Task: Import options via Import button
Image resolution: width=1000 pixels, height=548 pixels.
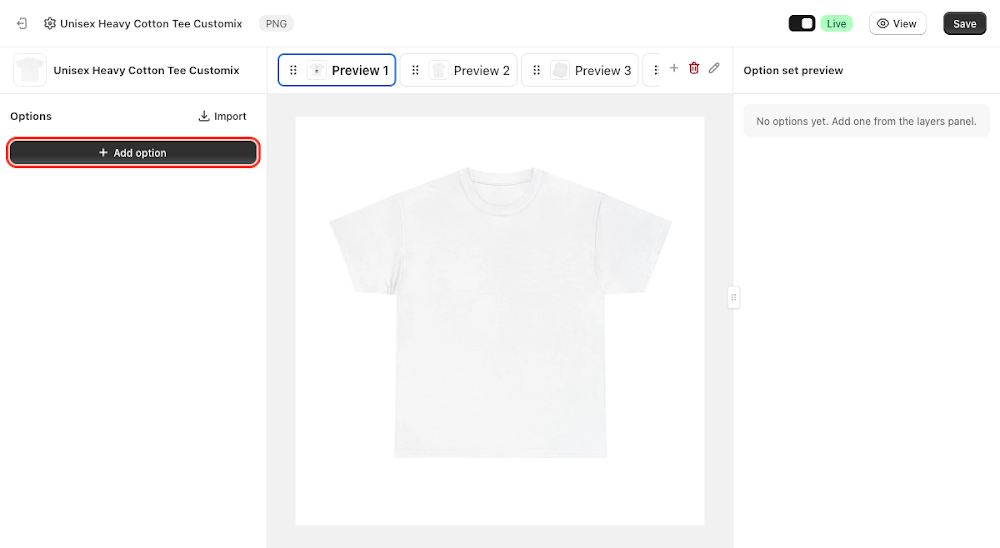Action: (x=223, y=116)
